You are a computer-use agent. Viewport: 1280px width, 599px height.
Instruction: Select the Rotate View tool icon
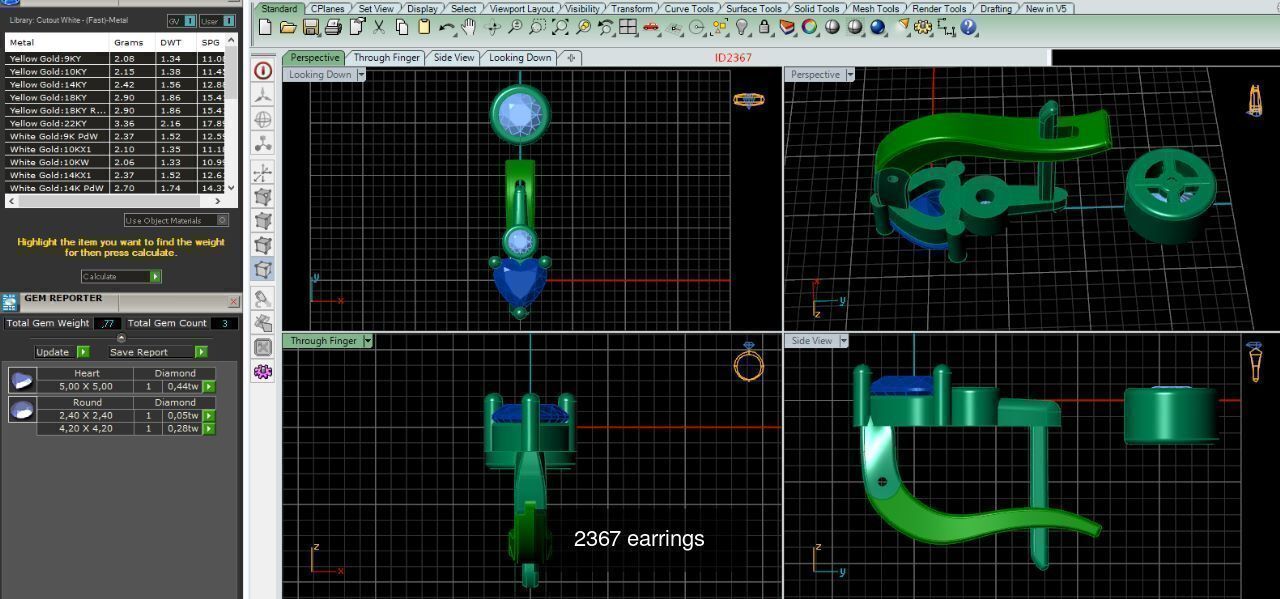(x=493, y=27)
